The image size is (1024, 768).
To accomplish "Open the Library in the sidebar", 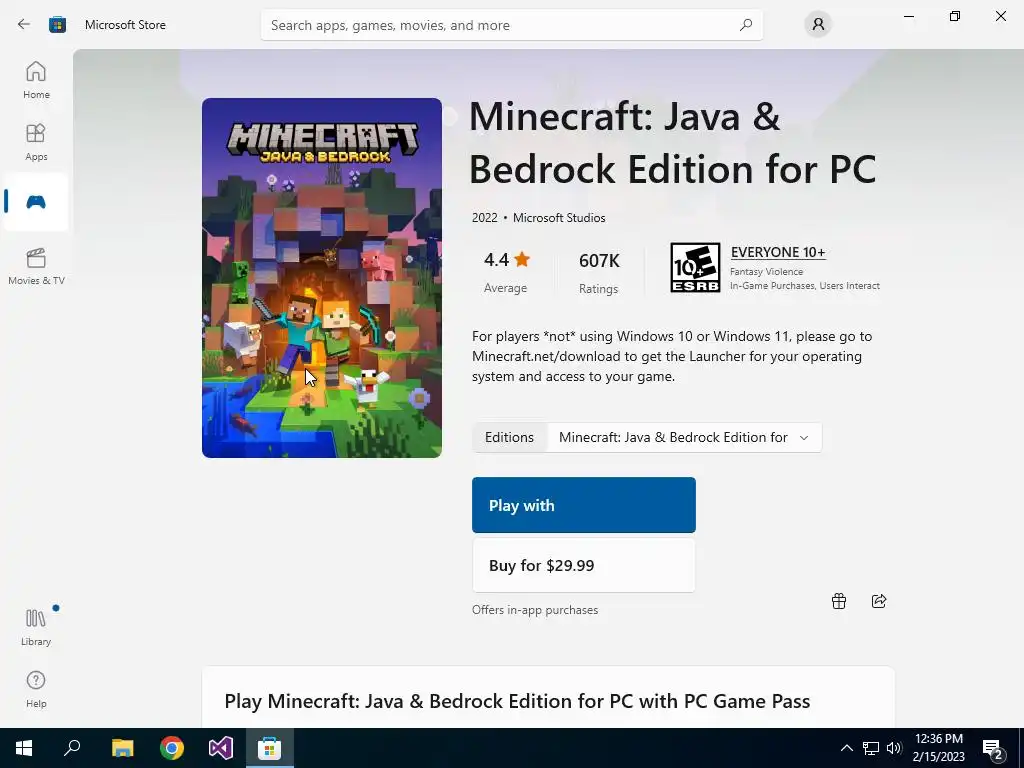I will click(36, 626).
